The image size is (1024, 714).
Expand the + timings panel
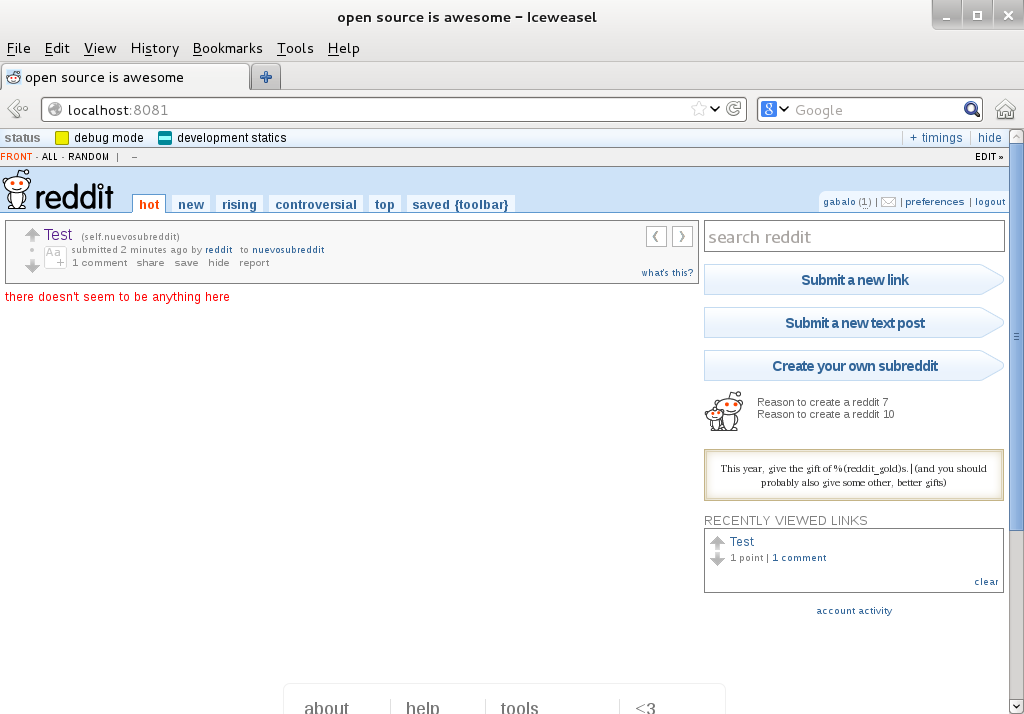(936, 138)
